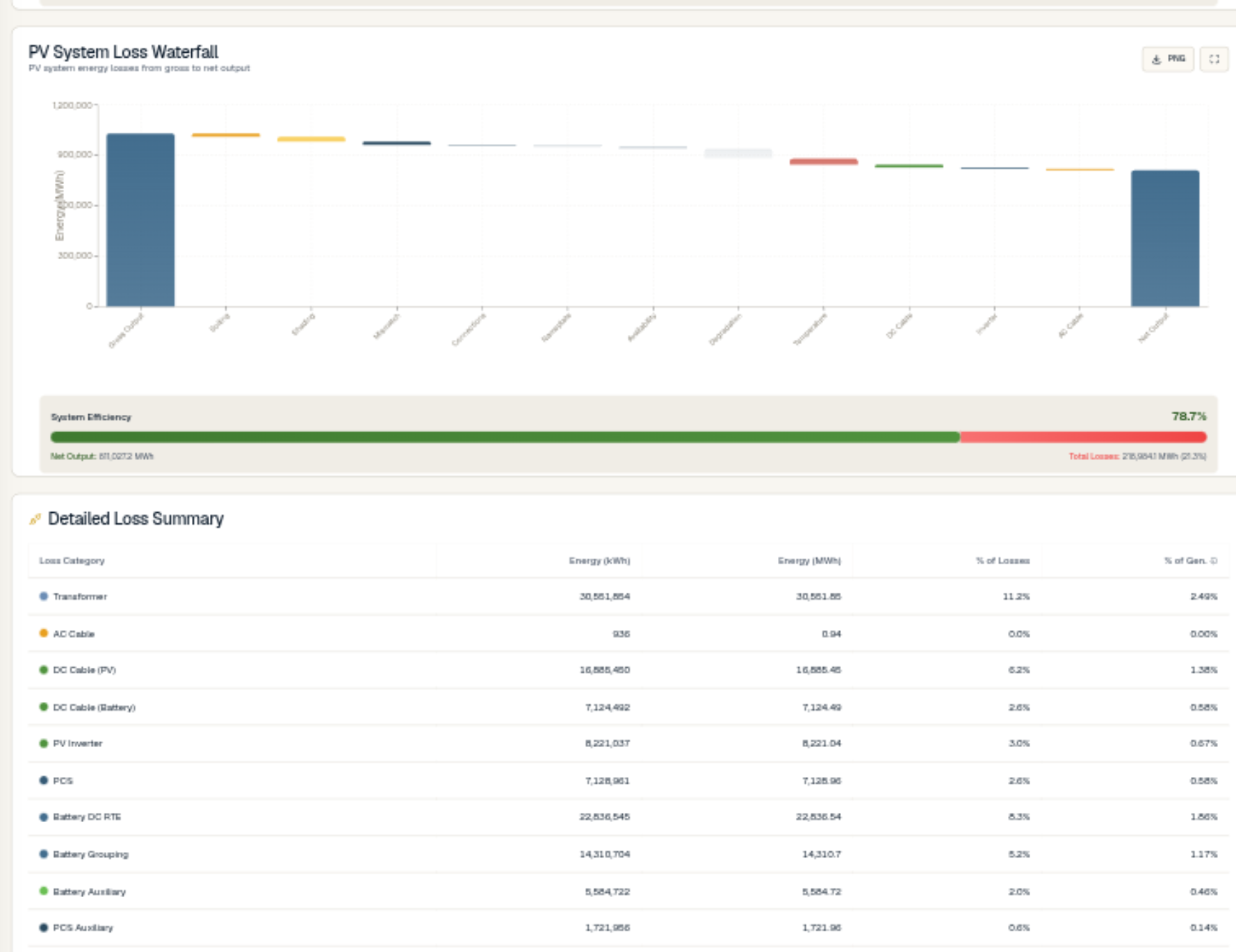Screen dimensions: 1236x952
Task: Select the Battery Grouping row label
Action: click(91, 855)
